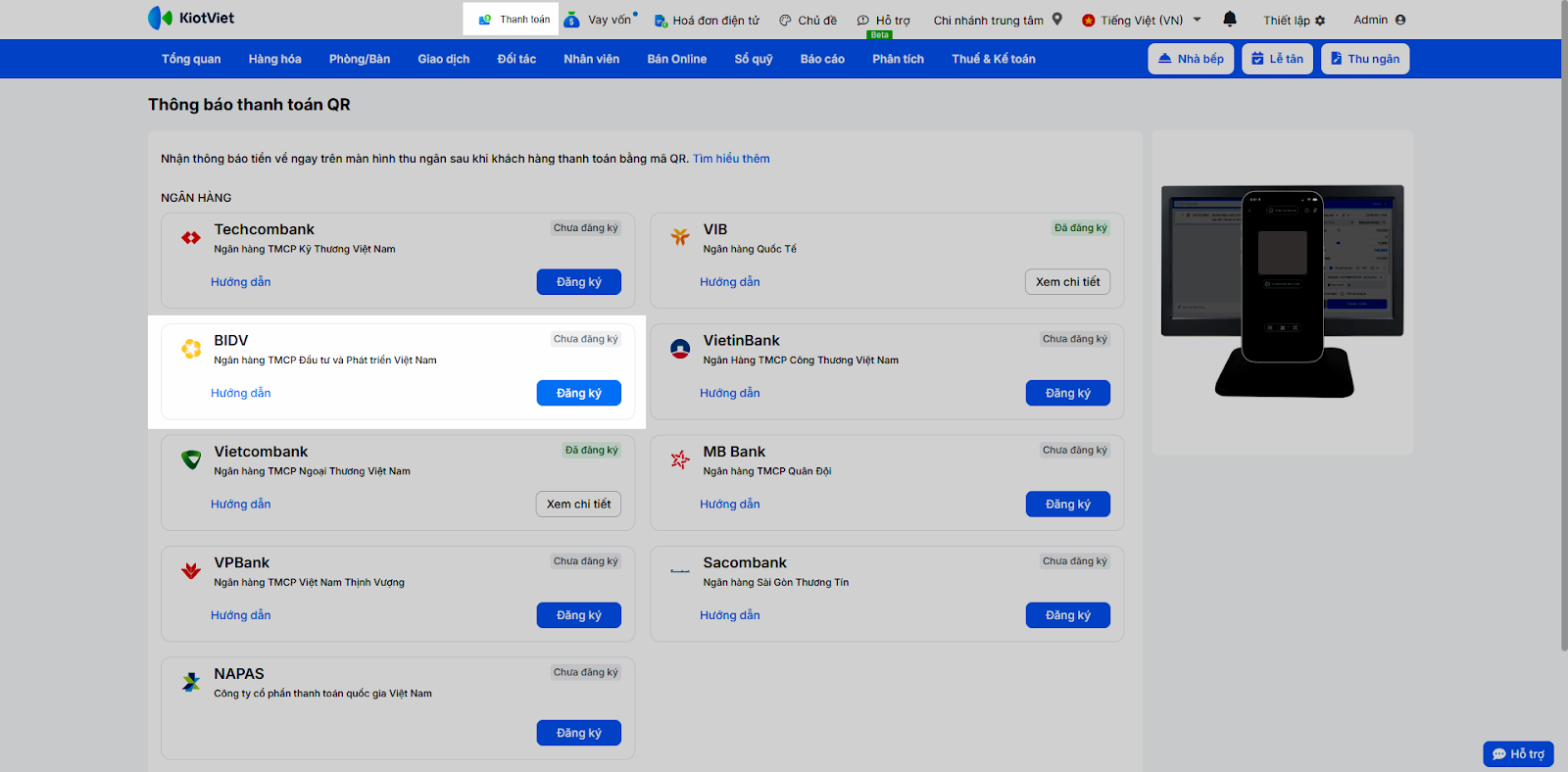The image size is (1568, 772).
Task: Open the Bán Online menu
Action: pos(677,59)
